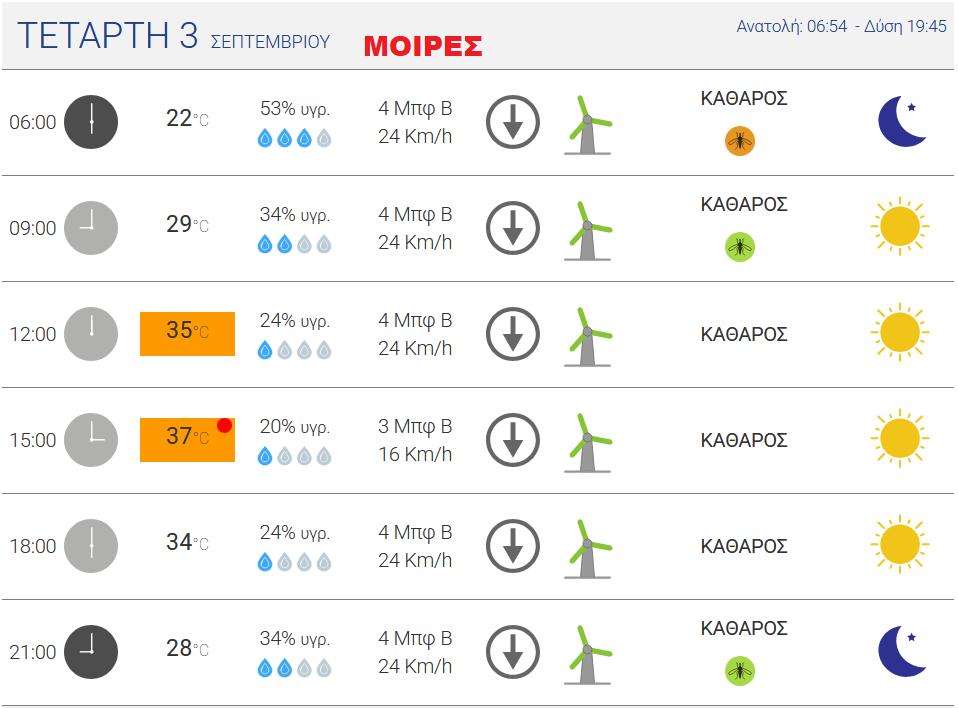958x708 pixels.
Task: Click the red dot on the 37°C cell
Action: coord(224,425)
